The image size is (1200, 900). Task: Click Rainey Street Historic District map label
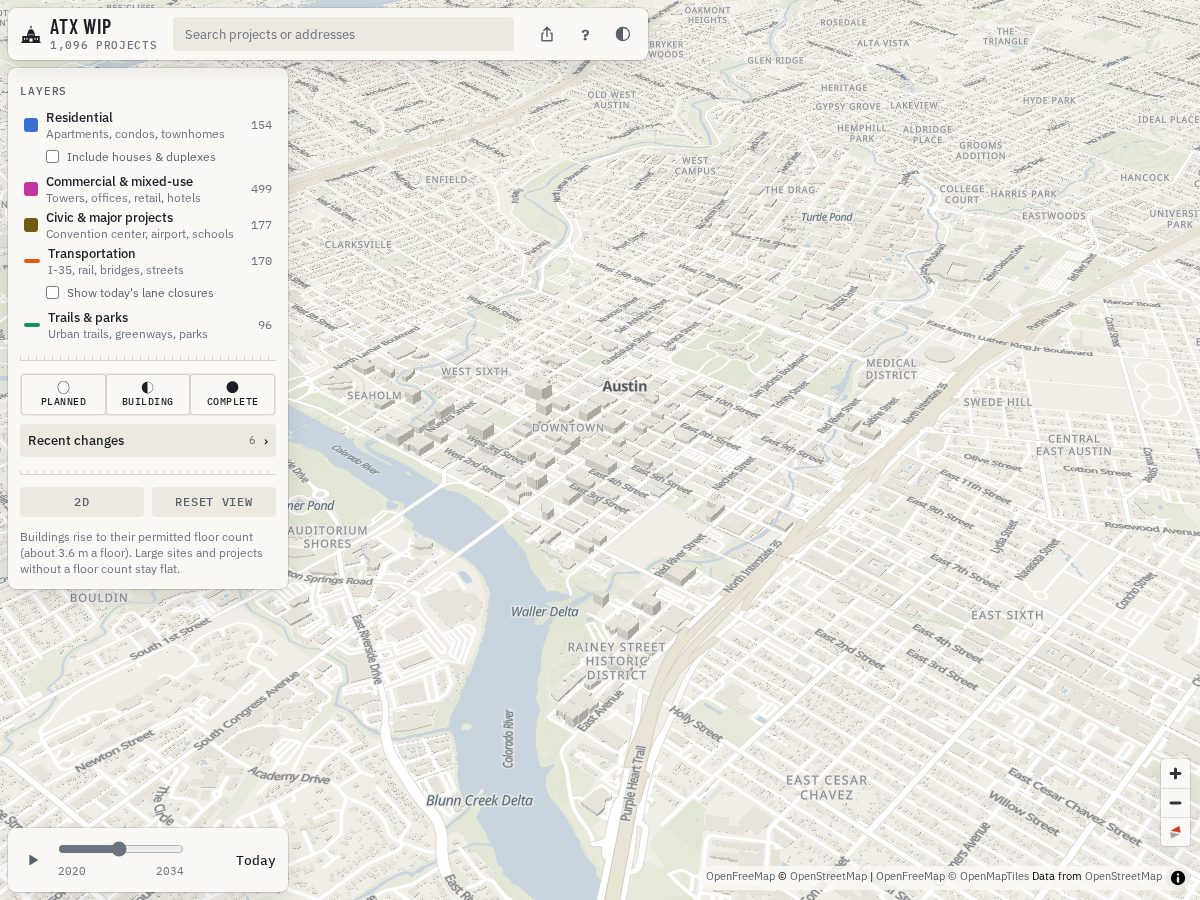(617, 661)
